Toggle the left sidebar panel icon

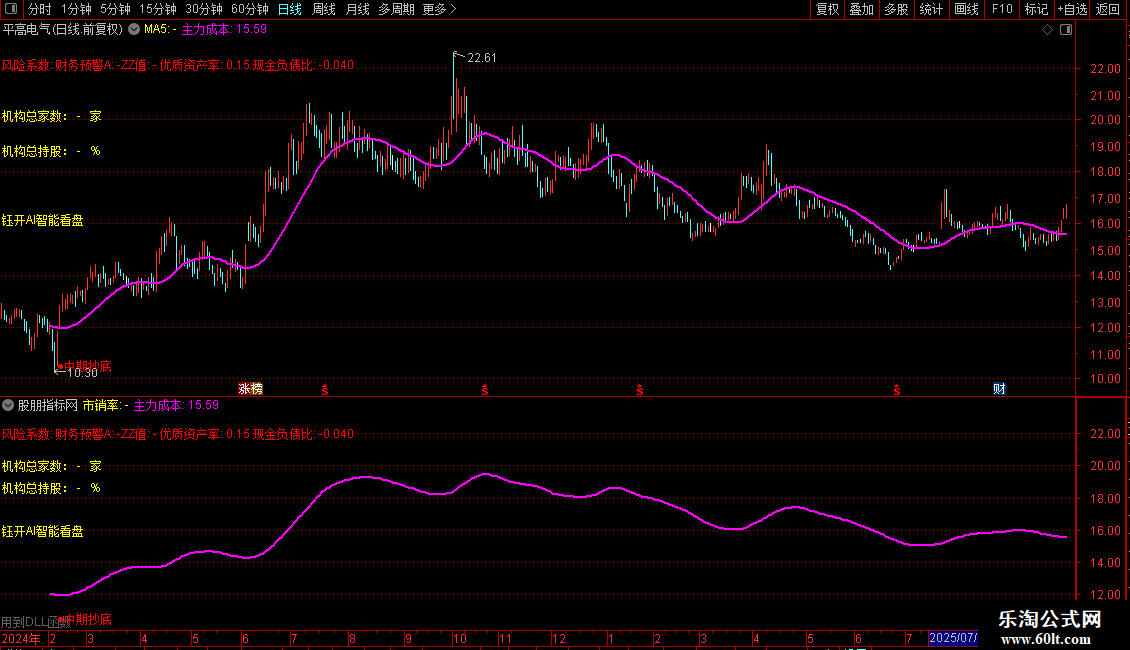tap(11, 10)
